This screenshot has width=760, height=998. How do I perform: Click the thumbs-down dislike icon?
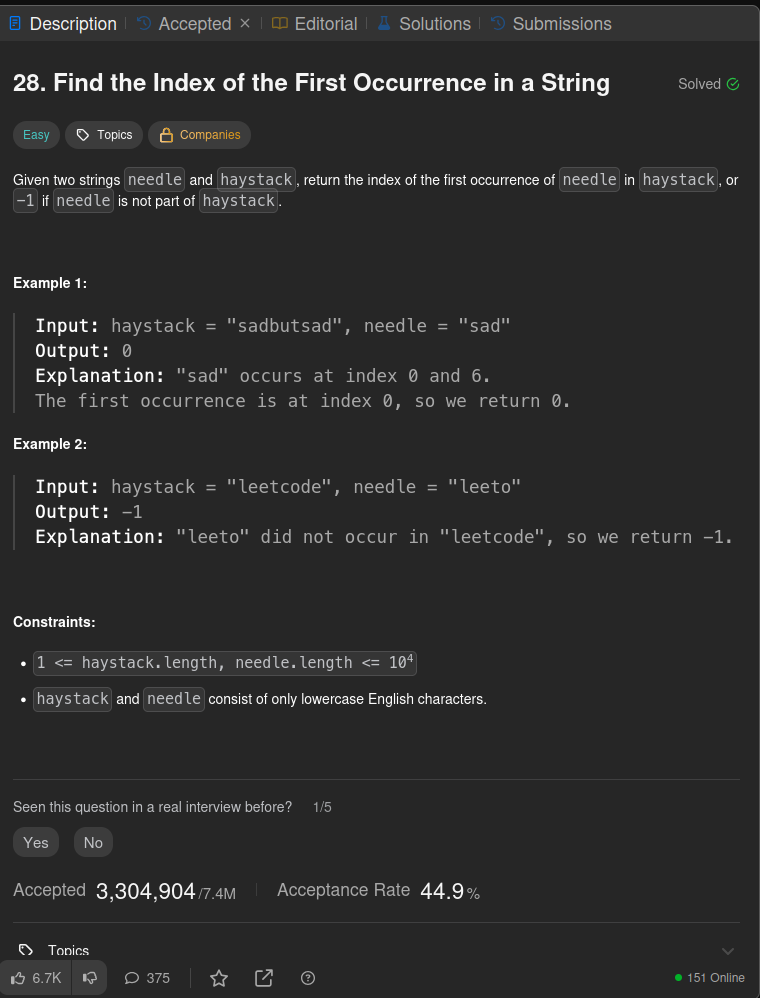point(90,978)
